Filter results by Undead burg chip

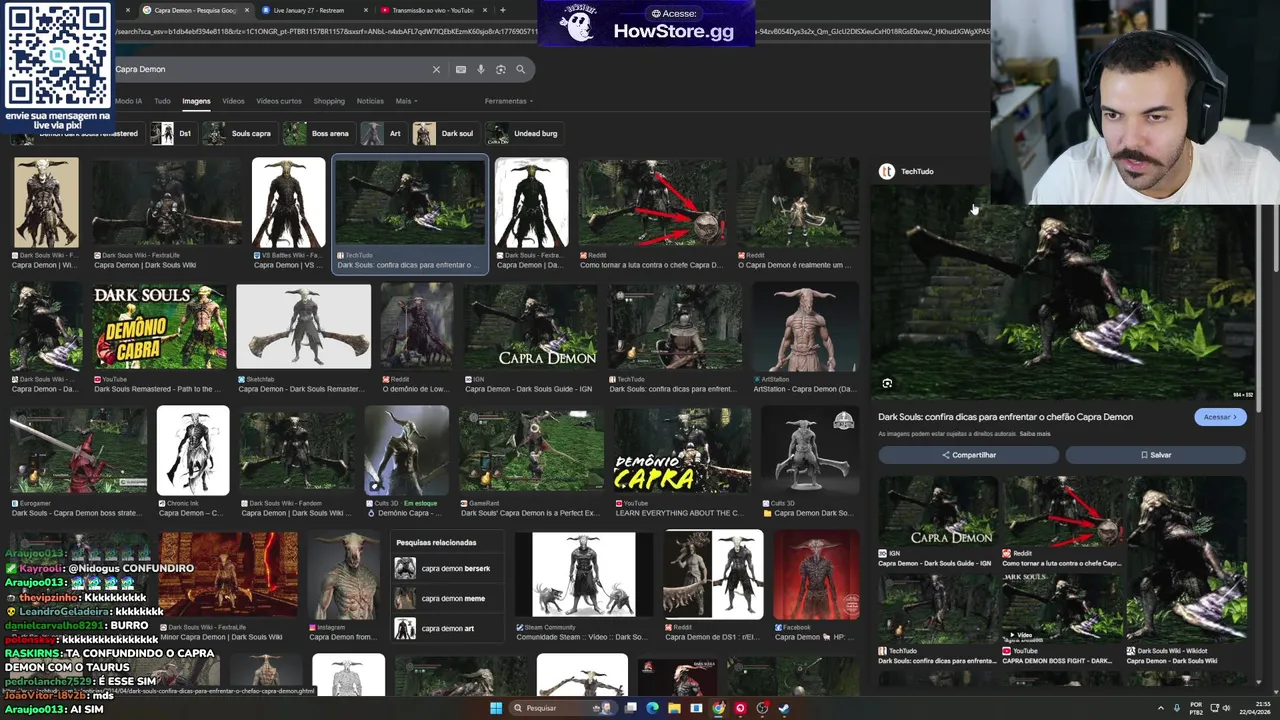coord(523,133)
